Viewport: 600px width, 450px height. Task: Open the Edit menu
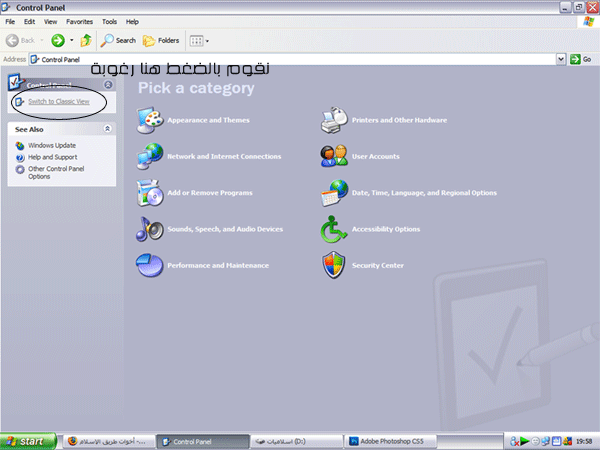click(29, 22)
